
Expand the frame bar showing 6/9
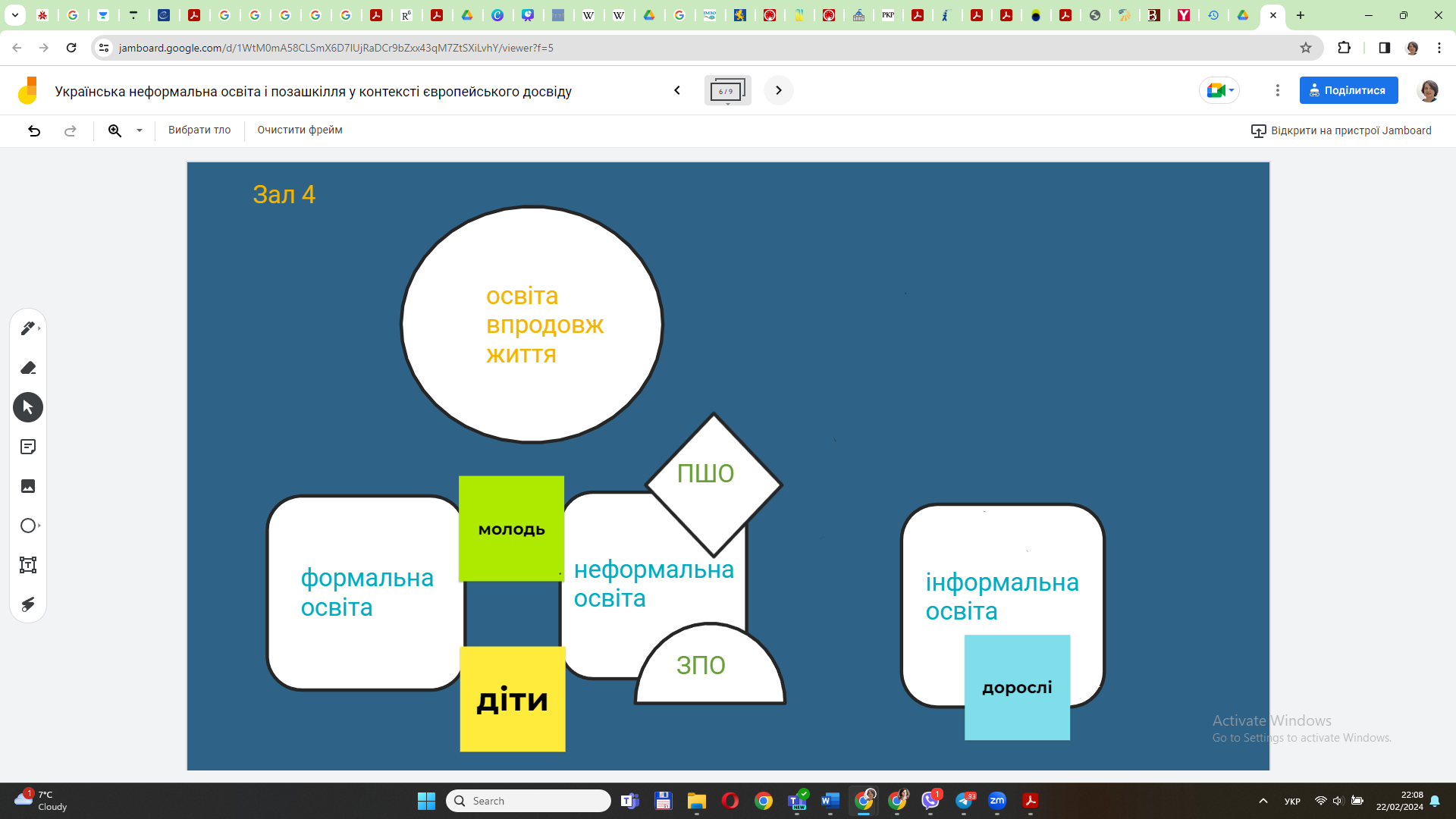click(x=727, y=91)
